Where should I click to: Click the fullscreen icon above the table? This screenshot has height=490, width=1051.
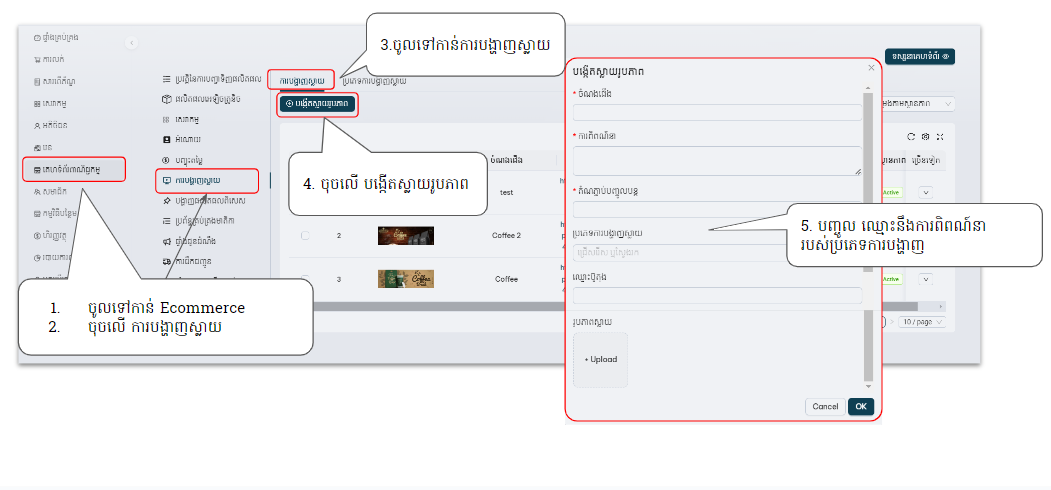(x=940, y=136)
